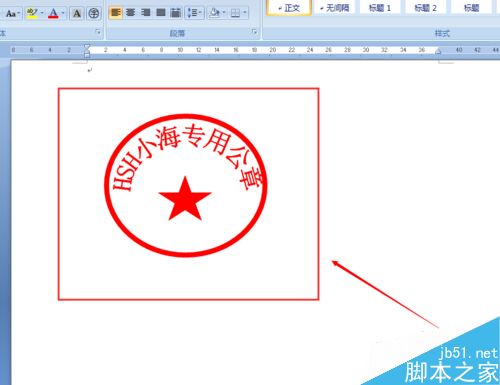
Task: Justify the paragraph text
Action: click(161, 13)
